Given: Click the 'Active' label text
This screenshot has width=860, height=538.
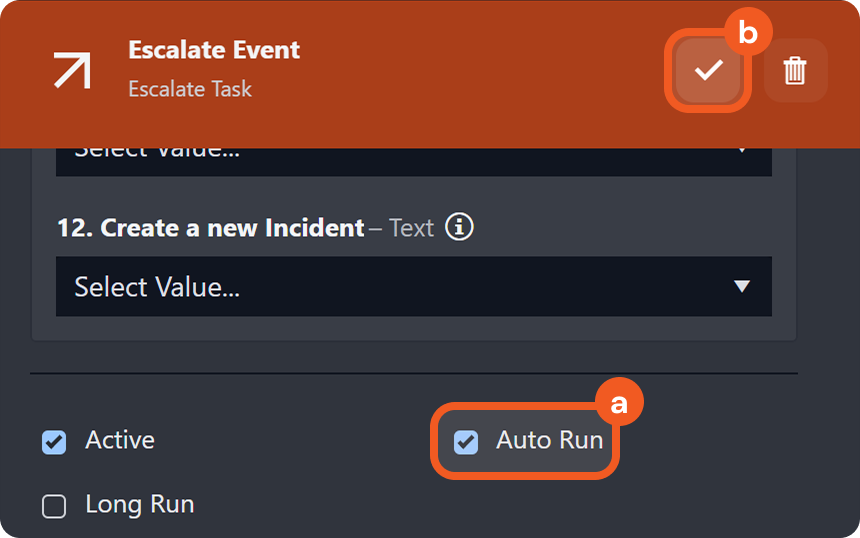Looking at the screenshot, I should coord(120,440).
